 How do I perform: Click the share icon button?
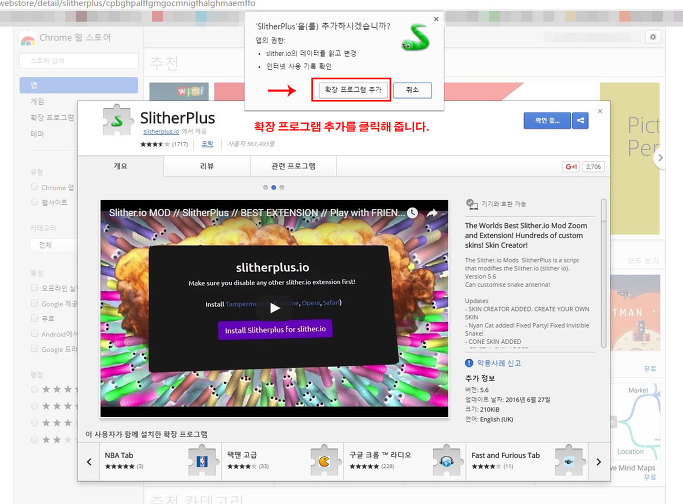[580, 120]
